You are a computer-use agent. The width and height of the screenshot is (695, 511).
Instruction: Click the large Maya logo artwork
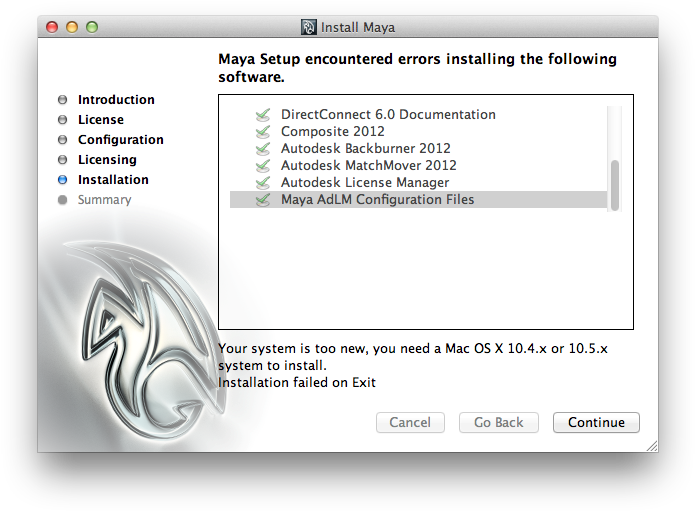pos(144,339)
